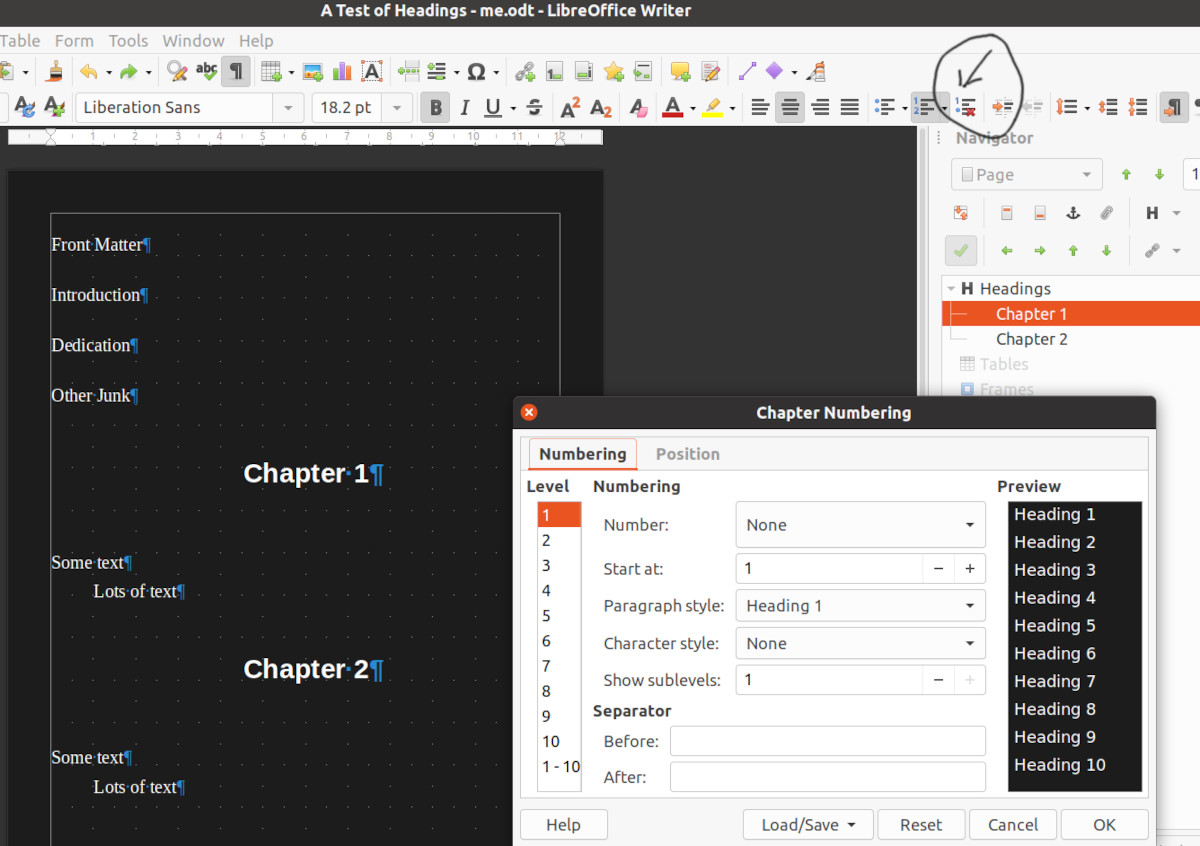Click the Separator Before input field

(x=827, y=741)
